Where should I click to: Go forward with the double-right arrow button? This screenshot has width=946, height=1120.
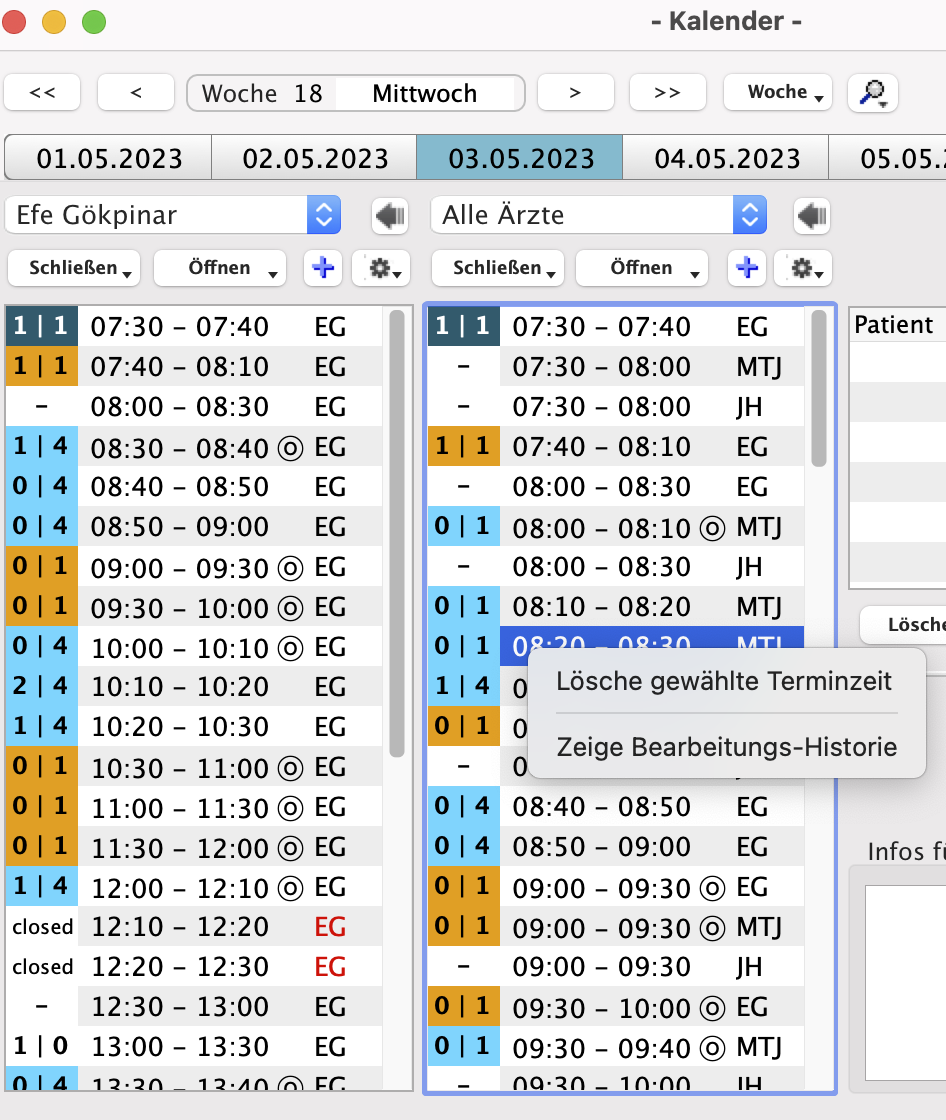coord(667,93)
